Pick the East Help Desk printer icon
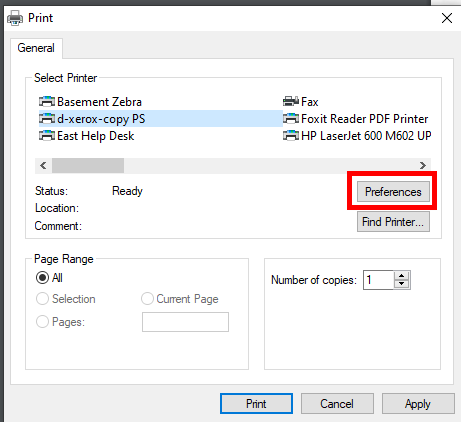 click(x=47, y=135)
